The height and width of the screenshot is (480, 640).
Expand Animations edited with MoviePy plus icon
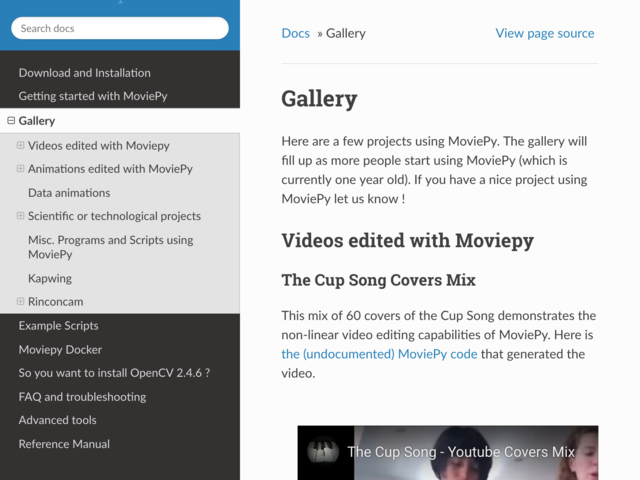[20, 169]
